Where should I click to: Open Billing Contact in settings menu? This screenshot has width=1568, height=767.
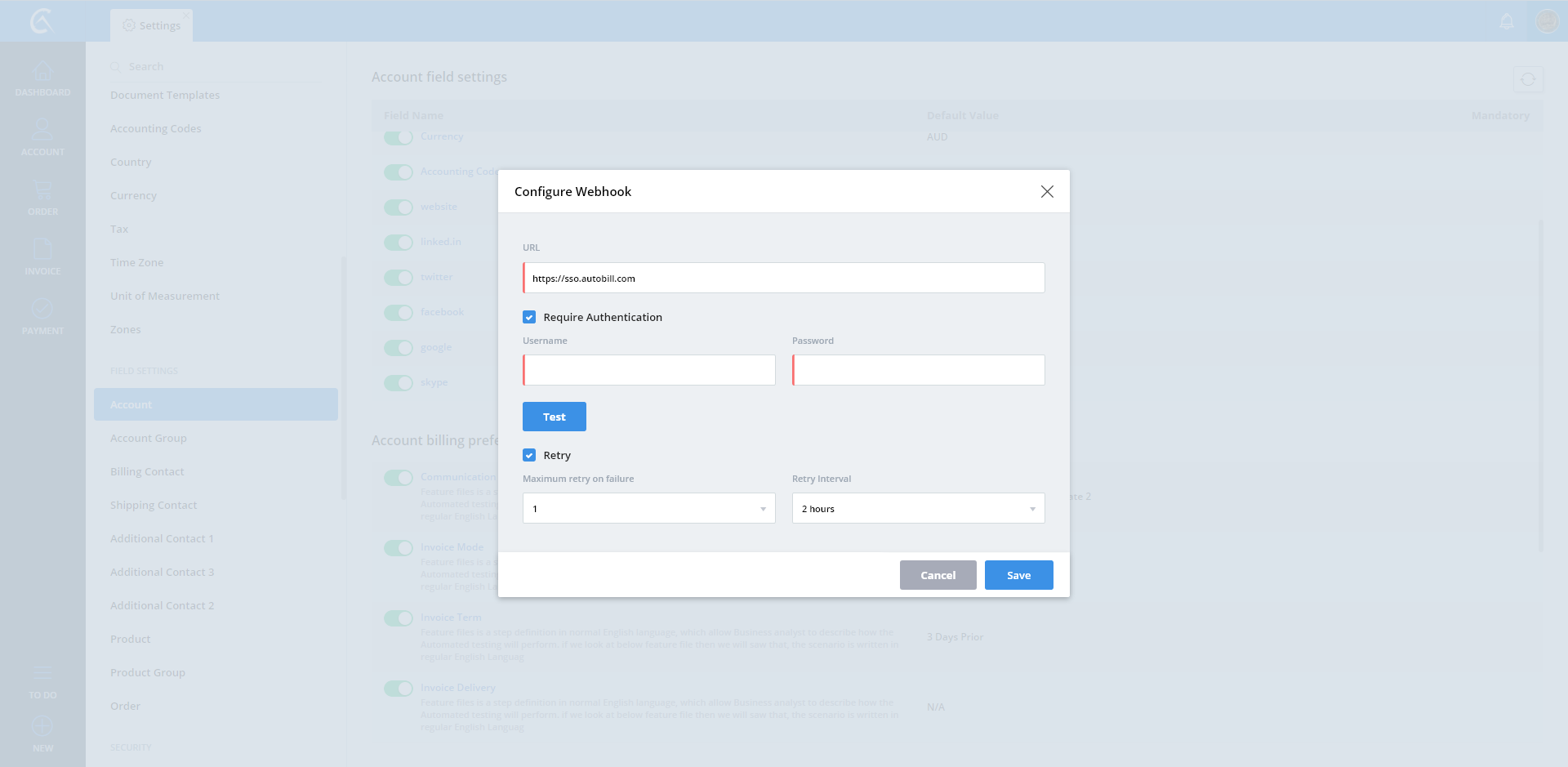point(147,471)
